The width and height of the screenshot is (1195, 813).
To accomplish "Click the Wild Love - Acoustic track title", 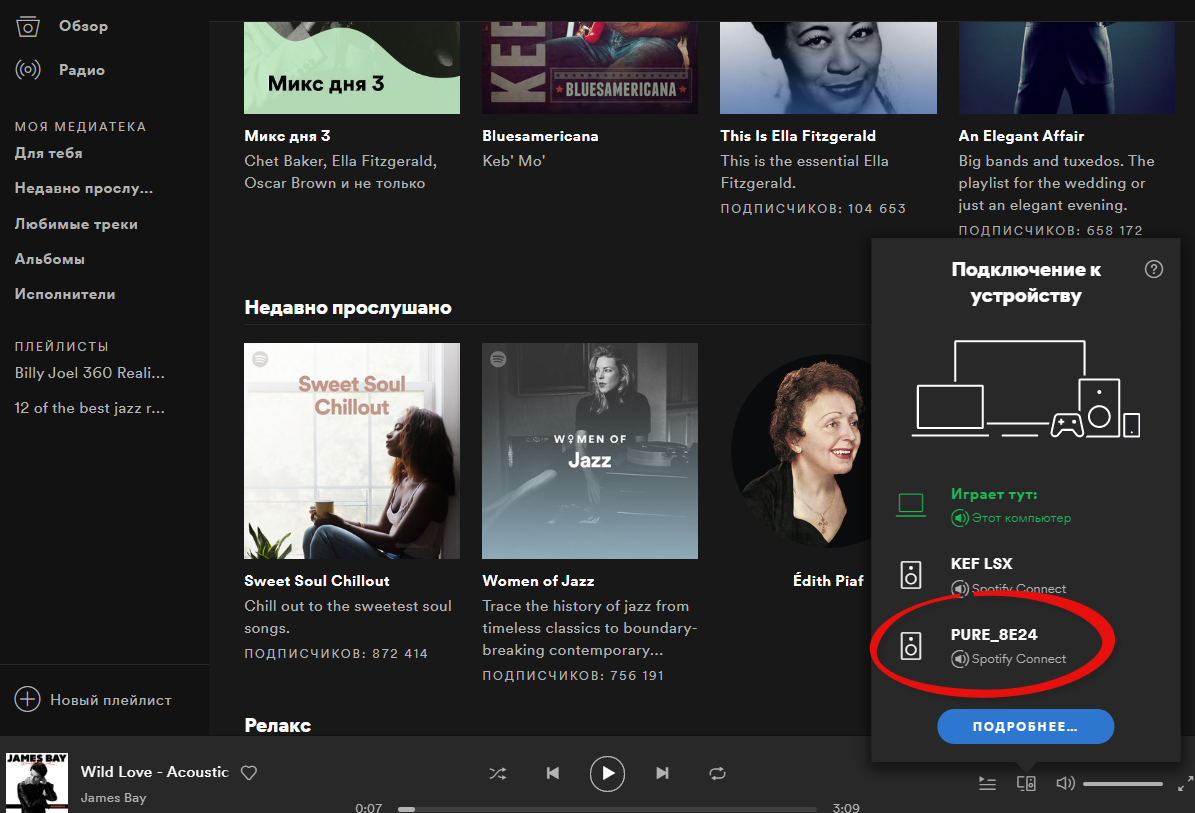I will pyautogui.click(x=155, y=772).
